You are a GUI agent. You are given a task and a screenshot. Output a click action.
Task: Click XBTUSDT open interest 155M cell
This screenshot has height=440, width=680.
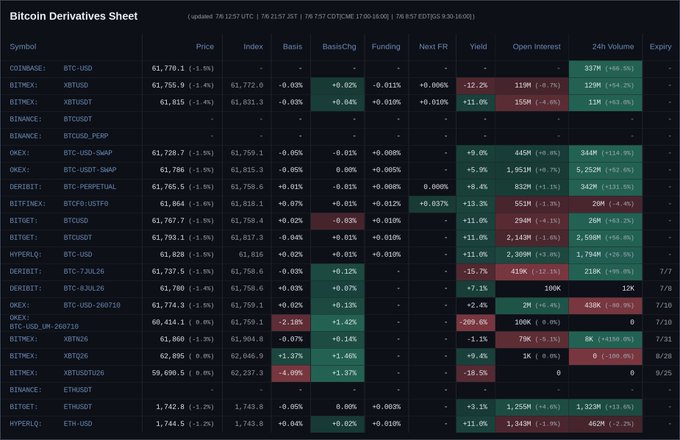(532, 102)
